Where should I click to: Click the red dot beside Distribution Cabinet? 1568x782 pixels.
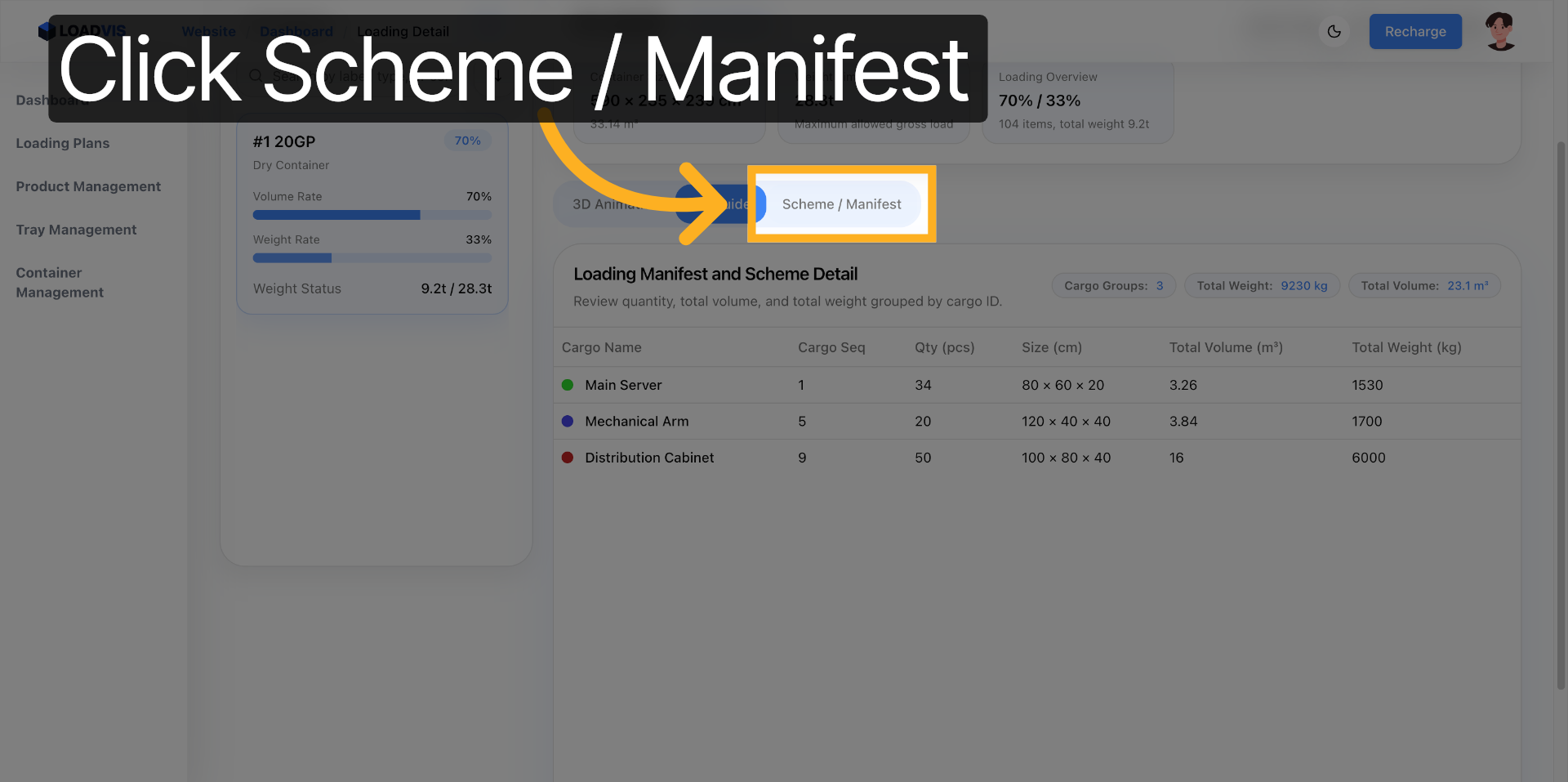pyautogui.click(x=568, y=458)
